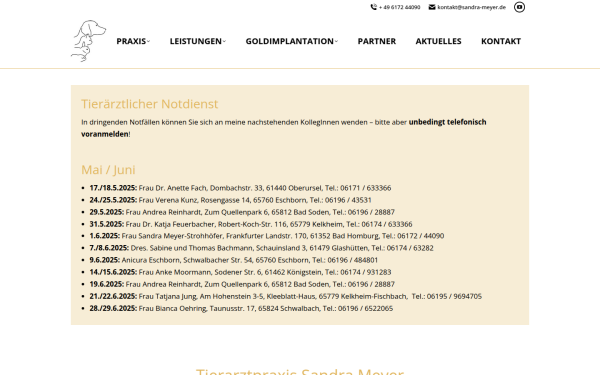The image size is (600, 375).
Task: Open the kontakt@sandra-meyer.de email link
Action: [x=471, y=7]
